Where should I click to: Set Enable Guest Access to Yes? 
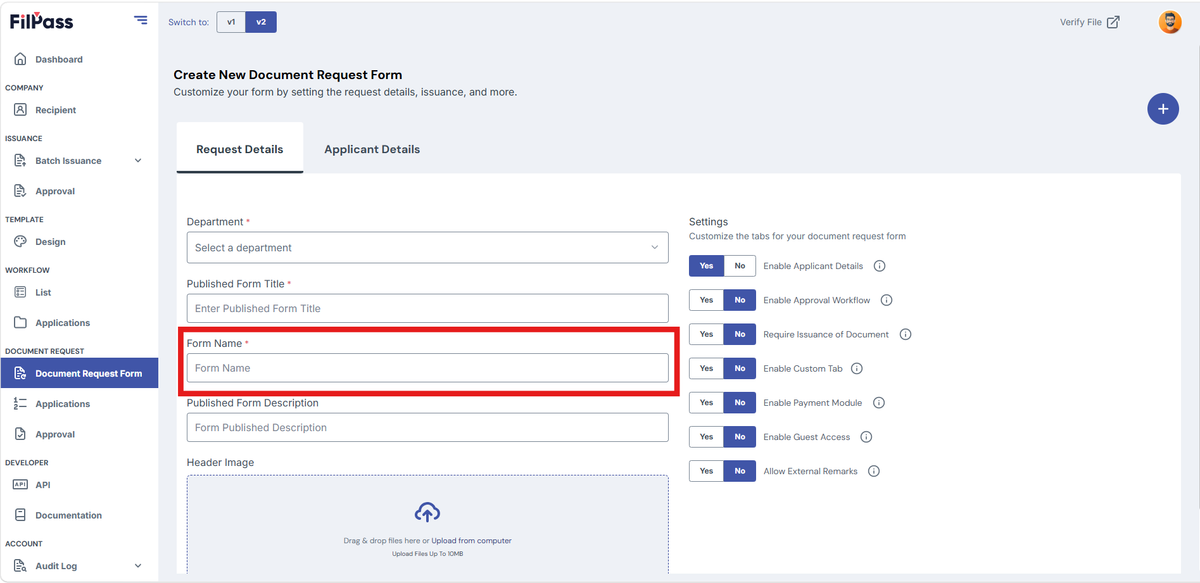pos(706,437)
